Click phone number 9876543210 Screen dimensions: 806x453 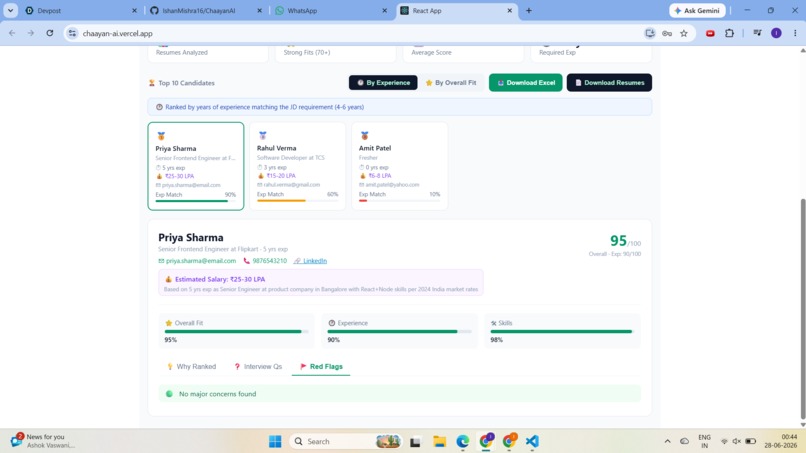269,261
